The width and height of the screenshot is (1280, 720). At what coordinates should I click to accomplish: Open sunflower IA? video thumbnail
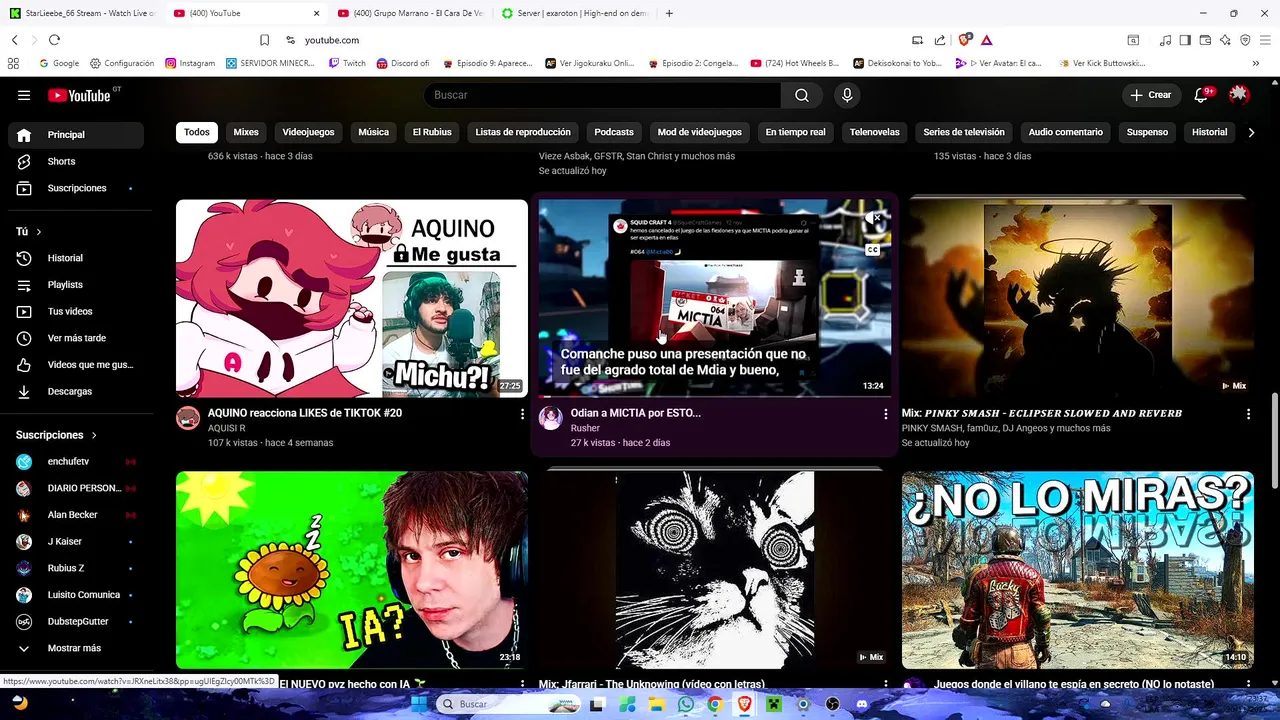coord(352,570)
